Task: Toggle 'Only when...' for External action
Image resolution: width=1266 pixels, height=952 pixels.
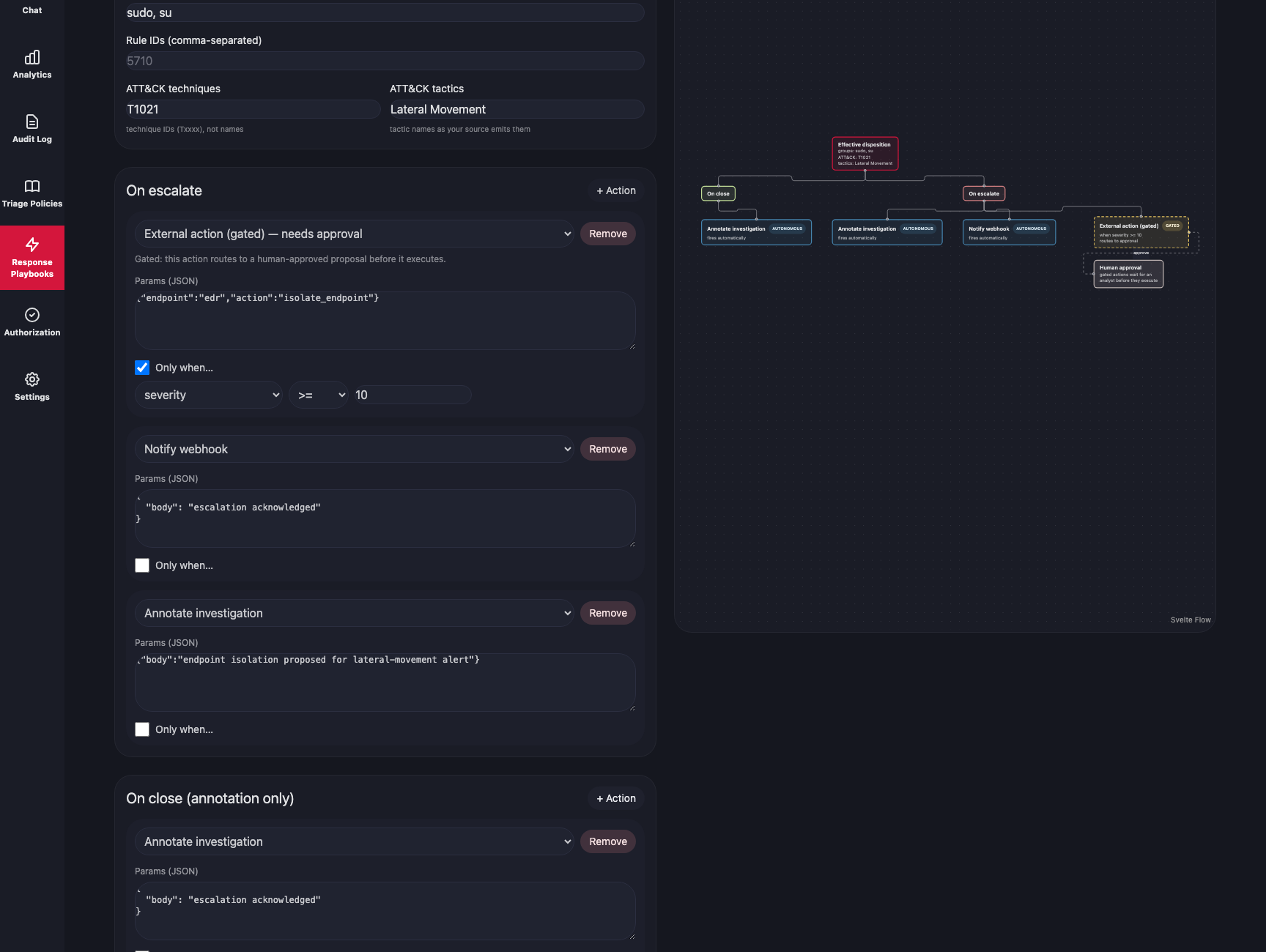Action: click(x=142, y=368)
